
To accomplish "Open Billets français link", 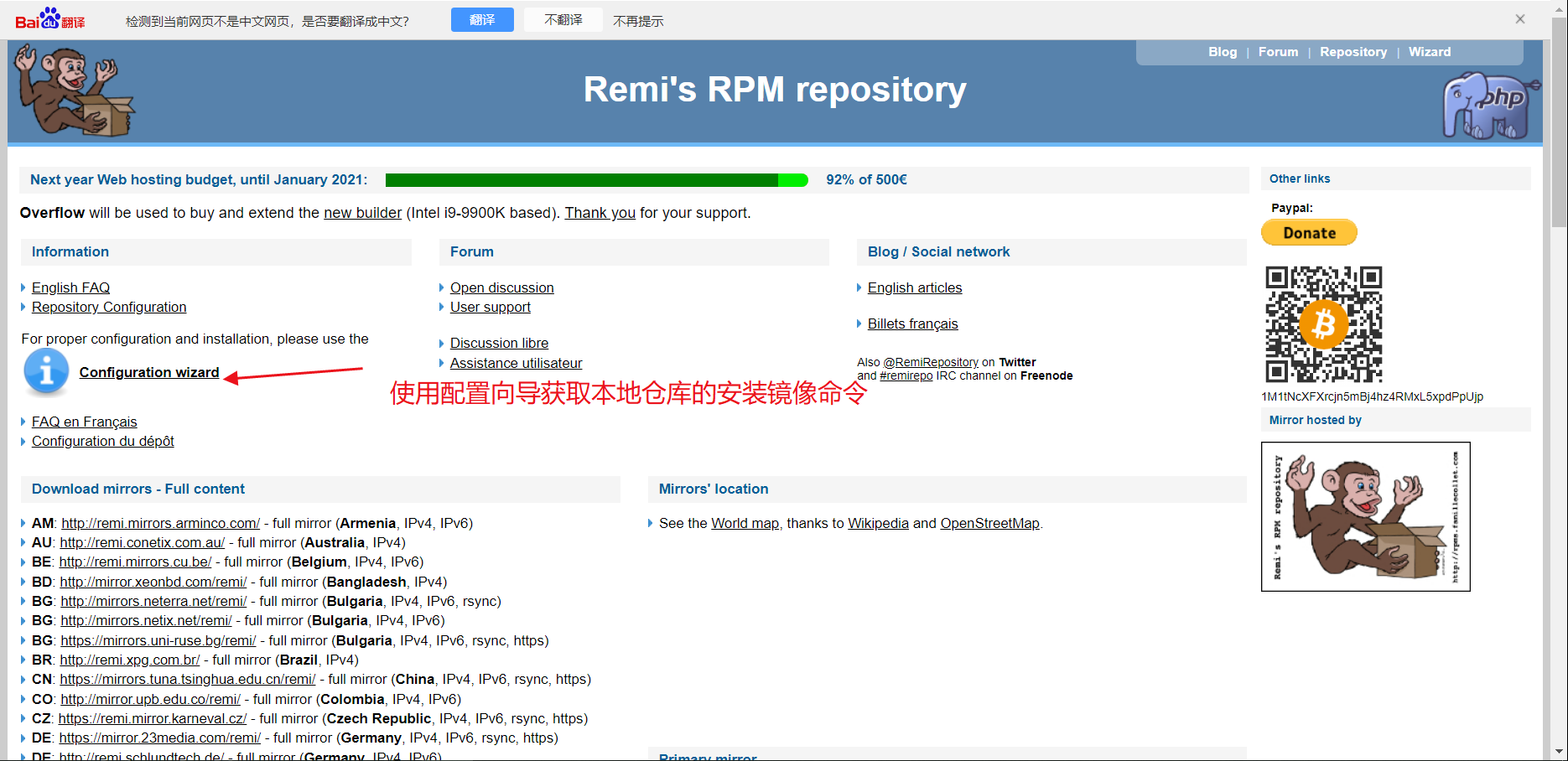I will [912, 324].
